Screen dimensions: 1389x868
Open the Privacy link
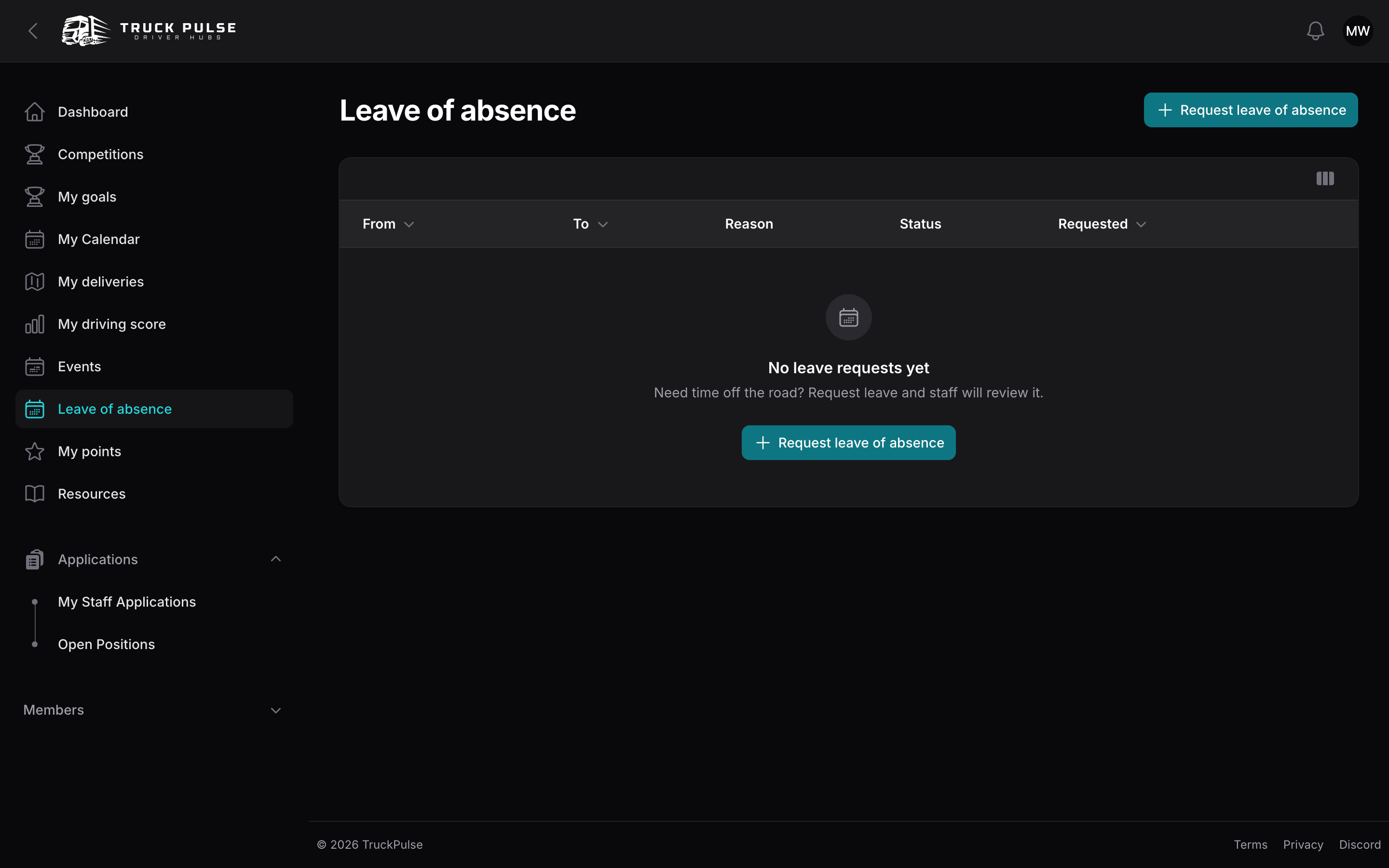click(x=1303, y=844)
